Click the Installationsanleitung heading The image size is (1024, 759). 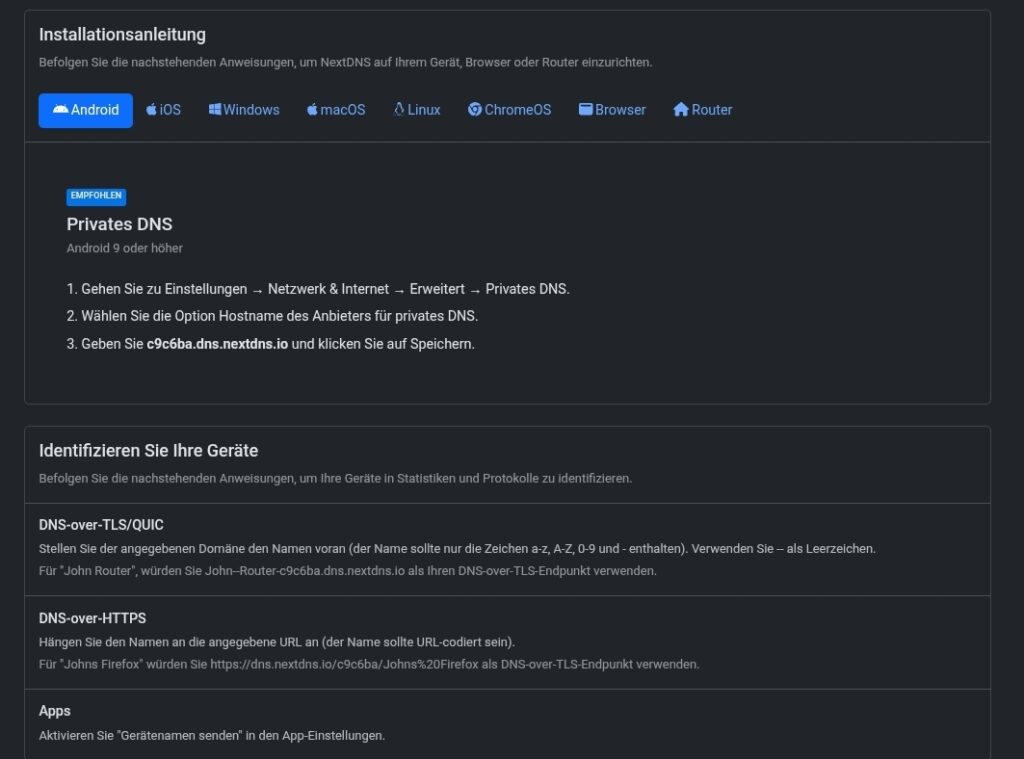(122, 35)
